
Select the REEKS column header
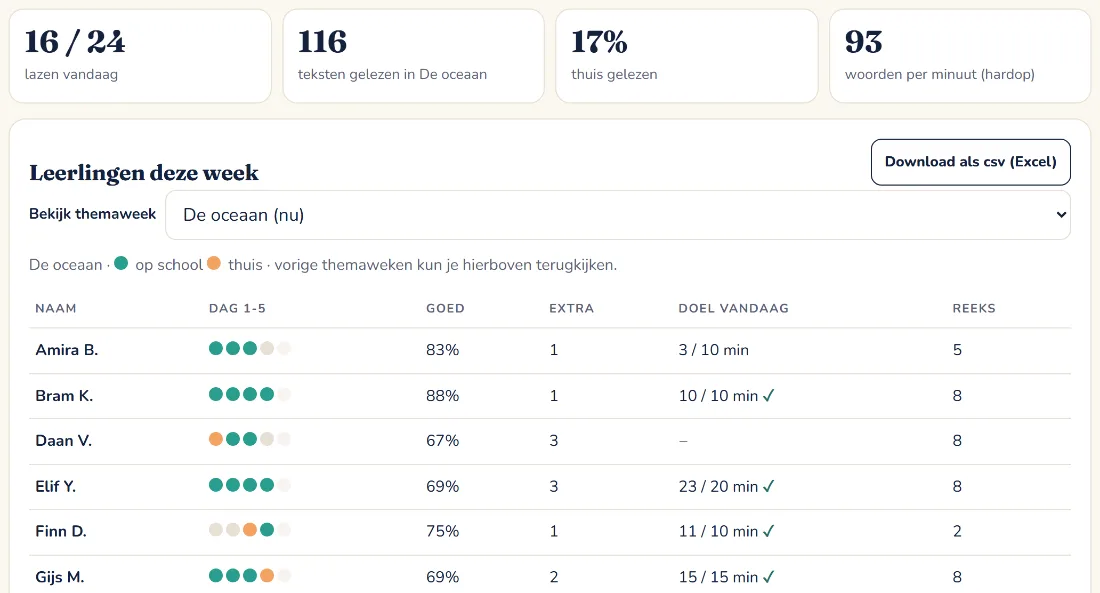point(974,308)
